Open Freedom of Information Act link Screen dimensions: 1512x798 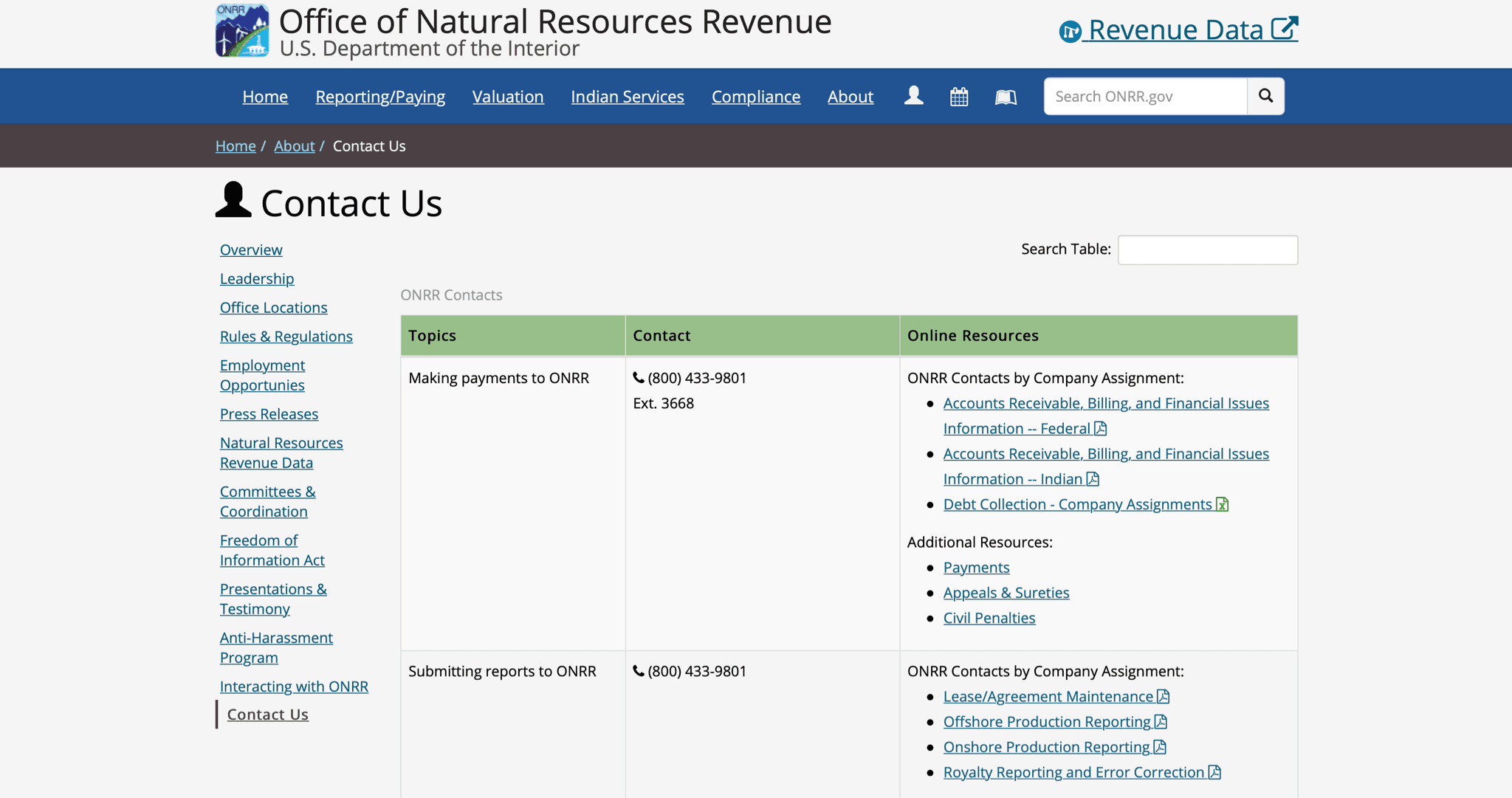click(272, 550)
